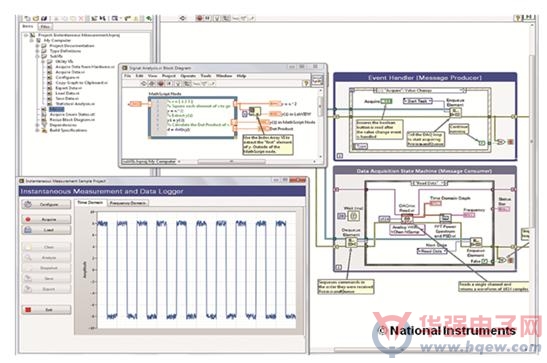Click red Abort button on main diagram toolbar
The height and width of the screenshot is (363, 547).
[200, 18]
